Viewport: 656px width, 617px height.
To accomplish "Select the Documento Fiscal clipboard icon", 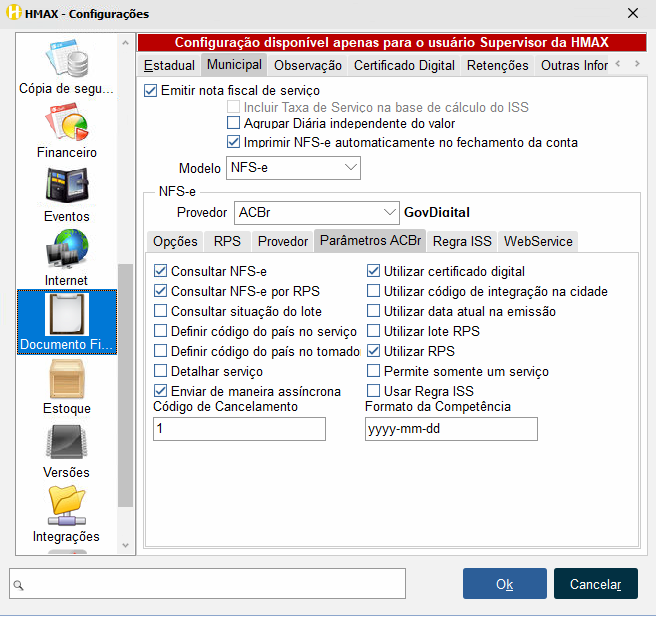I will tap(67, 316).
